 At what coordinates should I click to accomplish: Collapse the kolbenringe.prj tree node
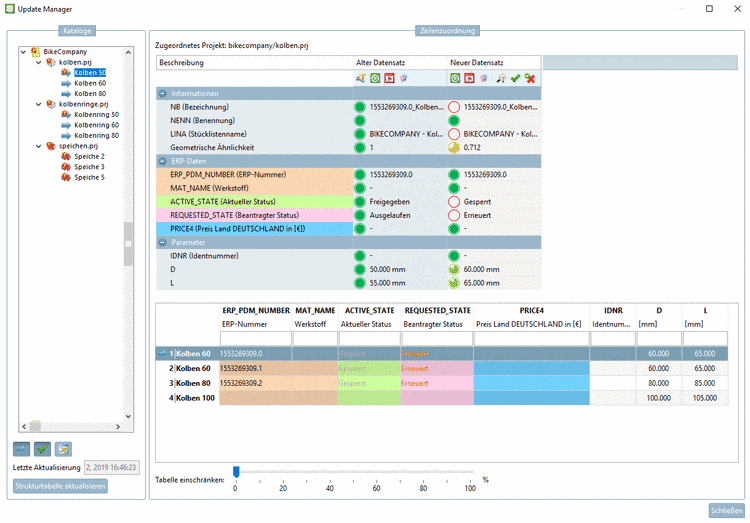coord(38,104)
